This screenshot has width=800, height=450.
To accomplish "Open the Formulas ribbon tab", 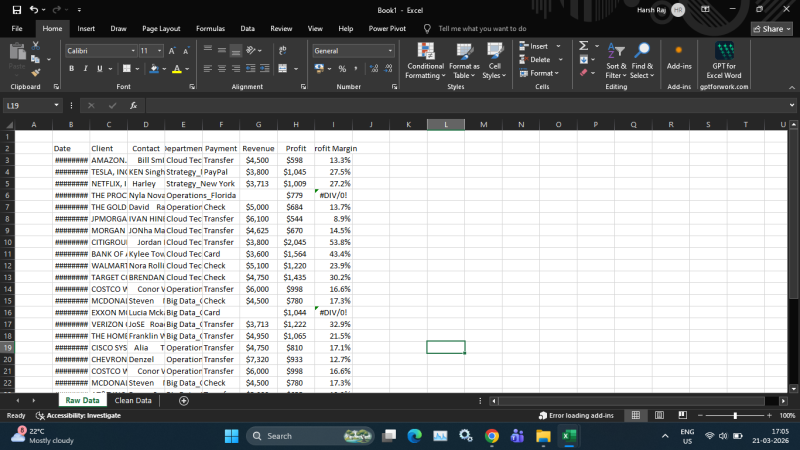I will [210, 29].
